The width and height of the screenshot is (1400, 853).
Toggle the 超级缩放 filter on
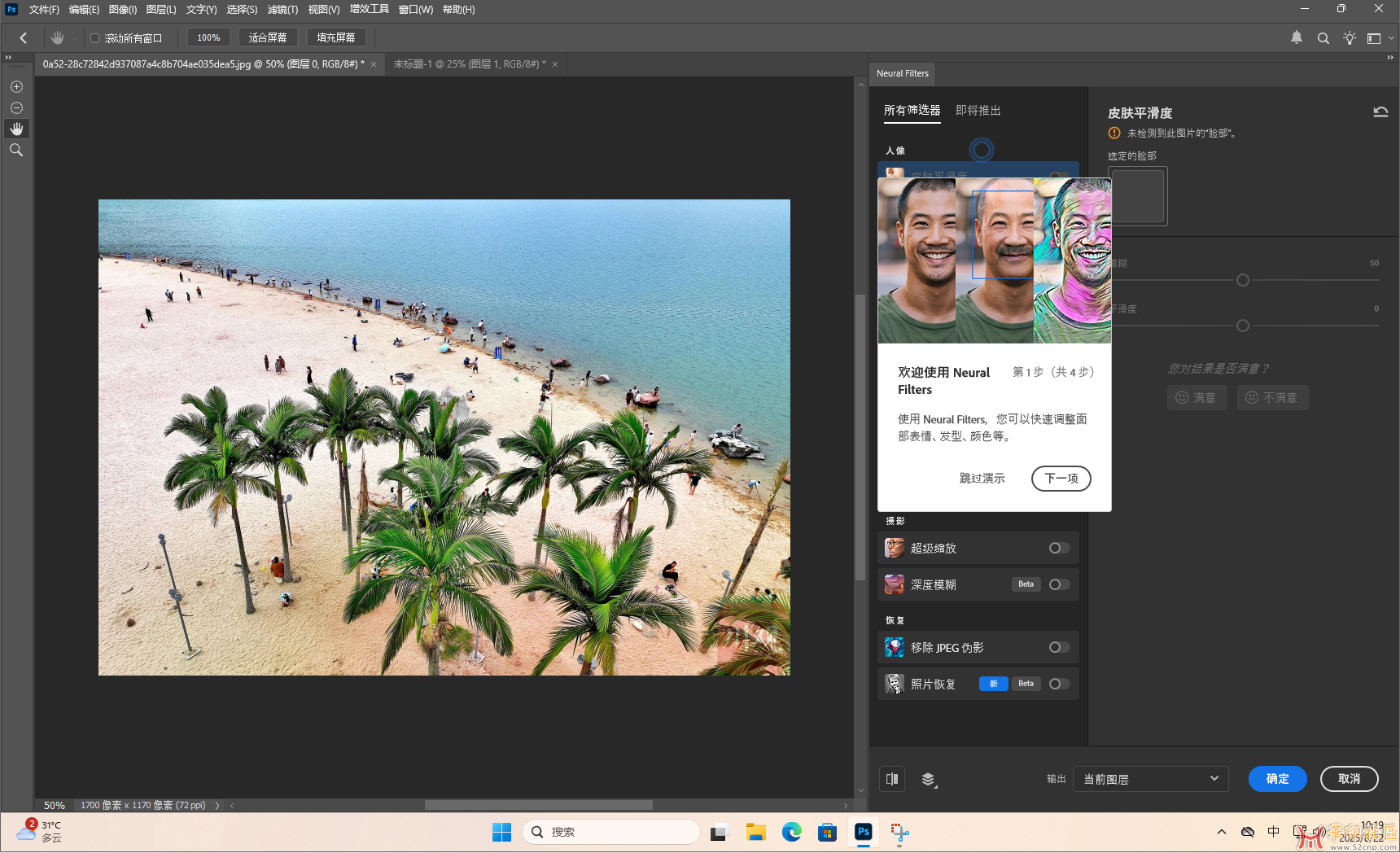click(x=1059, y=548)
